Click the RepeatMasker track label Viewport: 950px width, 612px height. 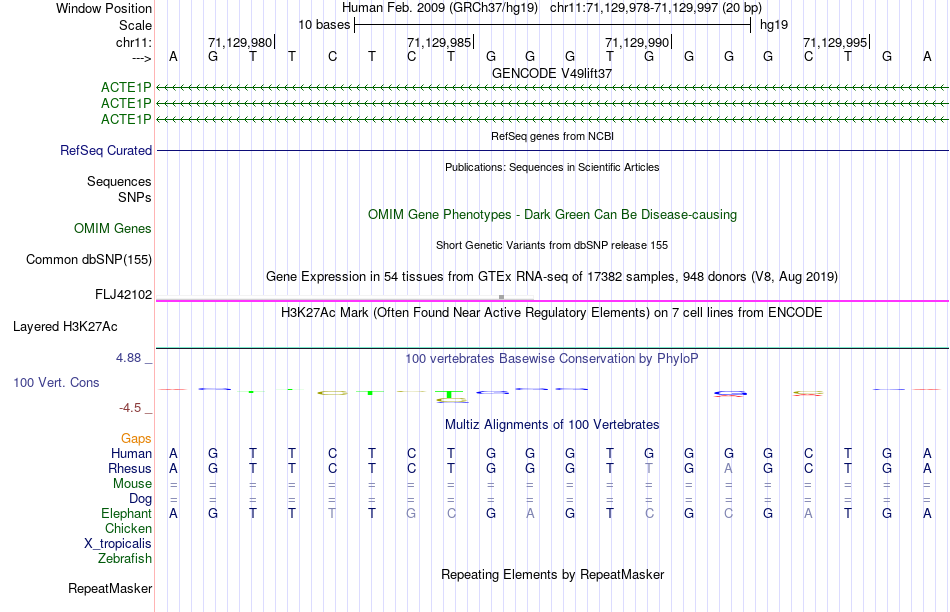[x=110, y=588]
